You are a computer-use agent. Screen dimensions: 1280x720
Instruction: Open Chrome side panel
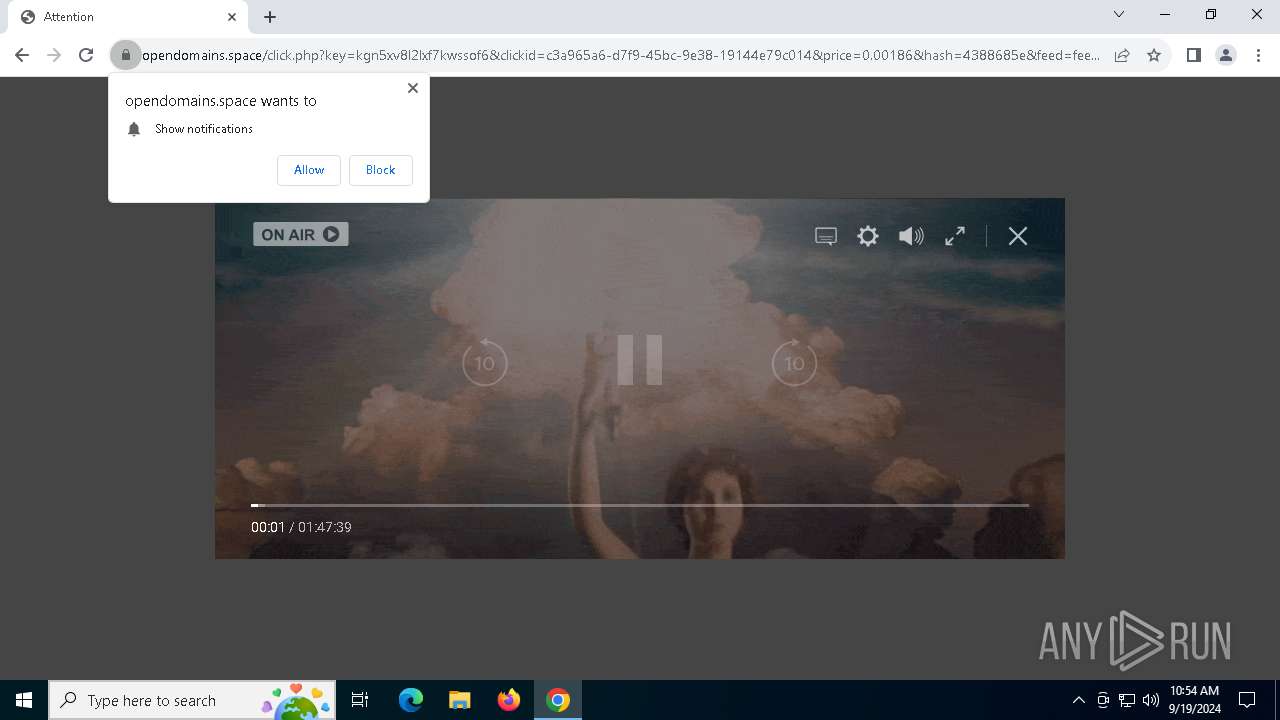(1193, 55)
